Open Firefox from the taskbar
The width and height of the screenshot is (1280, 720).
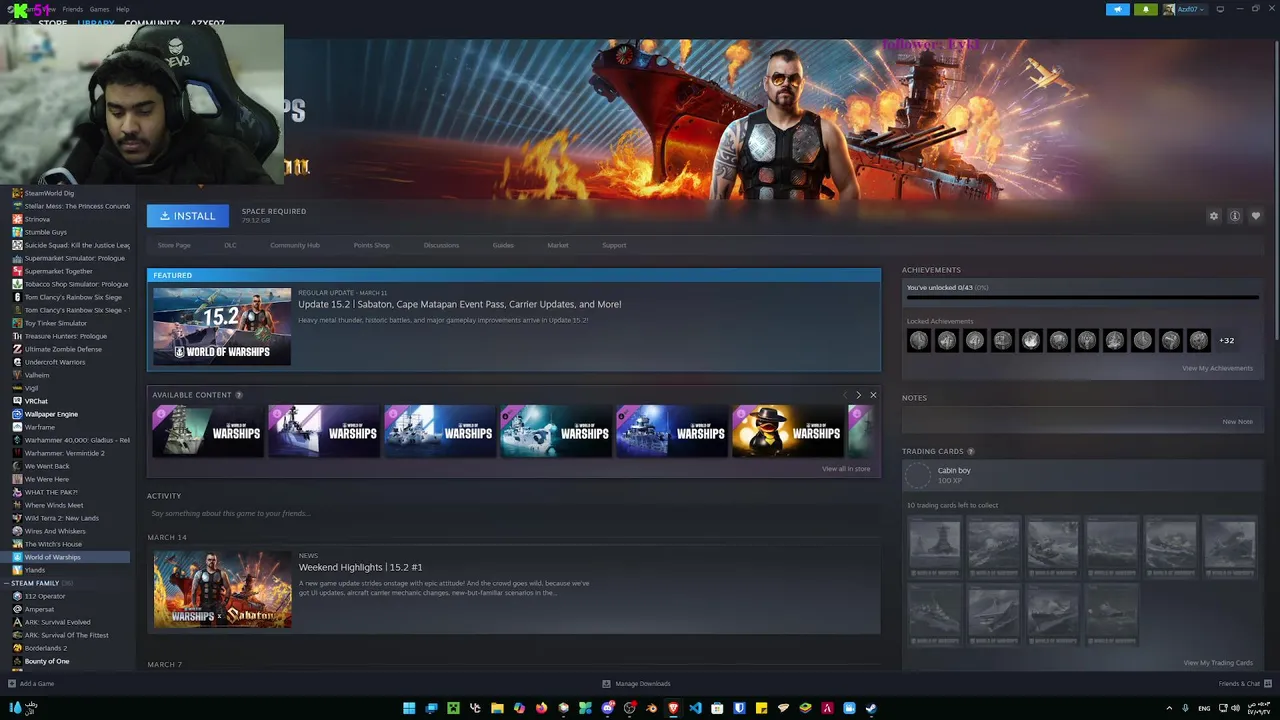point(541,708)
